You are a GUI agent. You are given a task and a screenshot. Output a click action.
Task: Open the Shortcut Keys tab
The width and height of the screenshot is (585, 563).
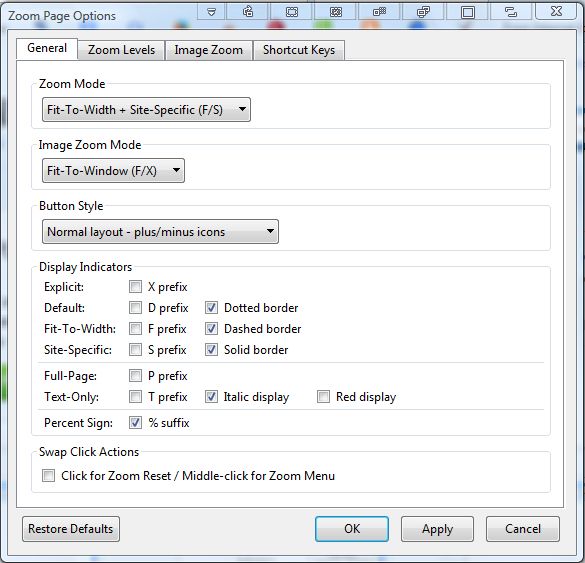[299, 50]
